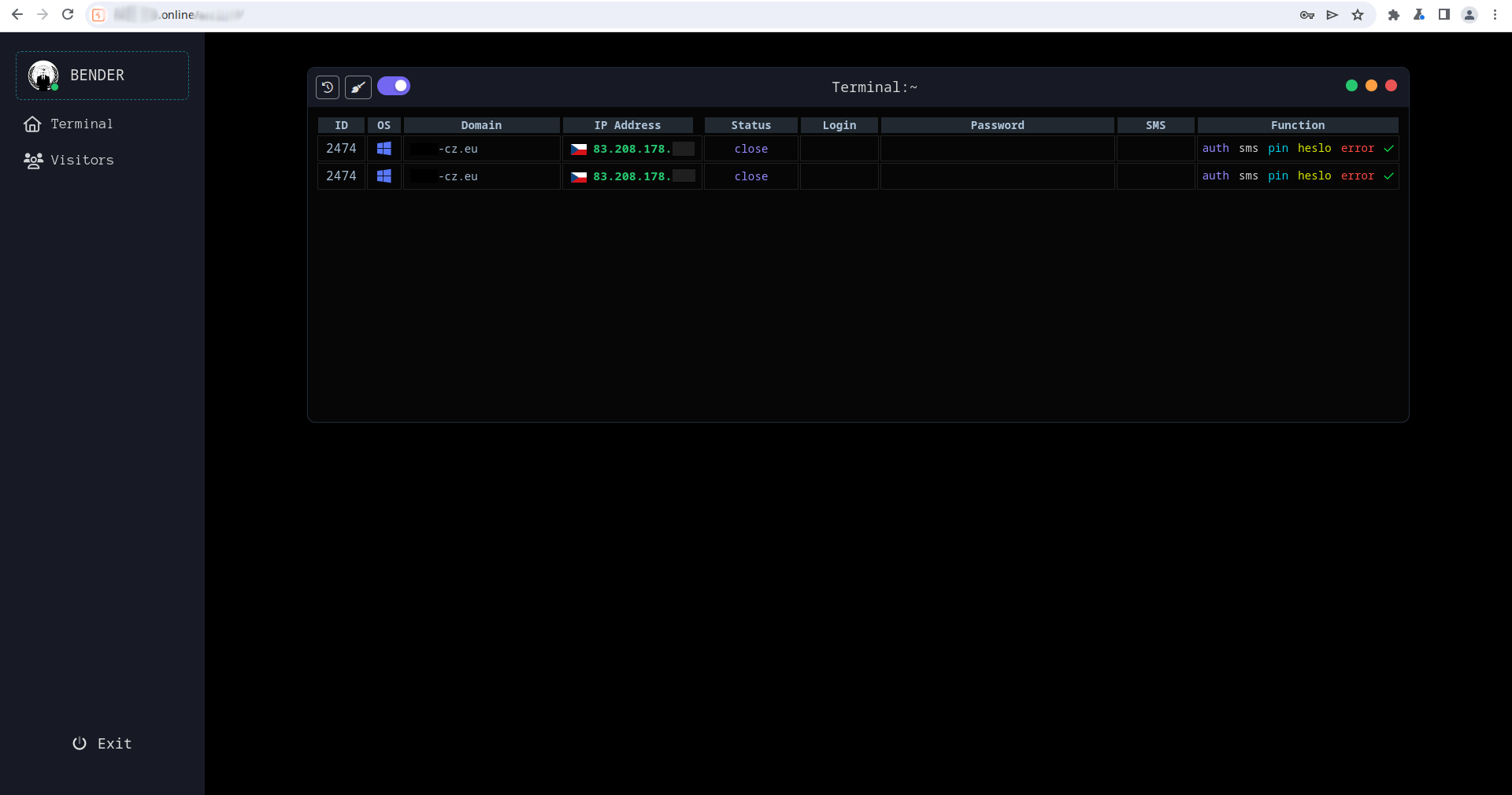1512x795 pixels.
Task: Click 'auth' function in second row
Action: pyautogui.click(x=1216, y=176)
